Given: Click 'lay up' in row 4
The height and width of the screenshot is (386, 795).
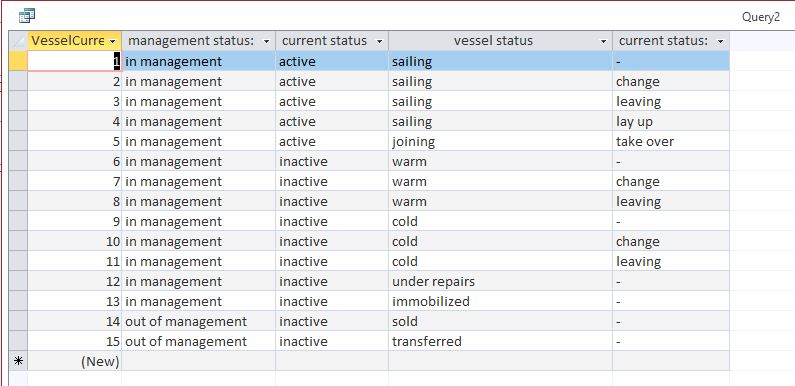Looking at the screenshot, I should [634, 122].
